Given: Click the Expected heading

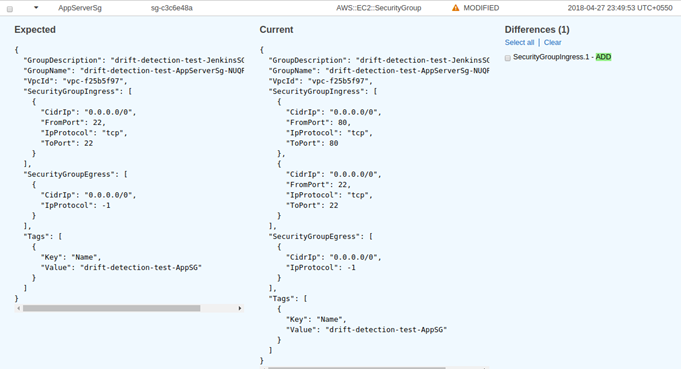Looking at the screenshot, I should [x=35, y=30].
